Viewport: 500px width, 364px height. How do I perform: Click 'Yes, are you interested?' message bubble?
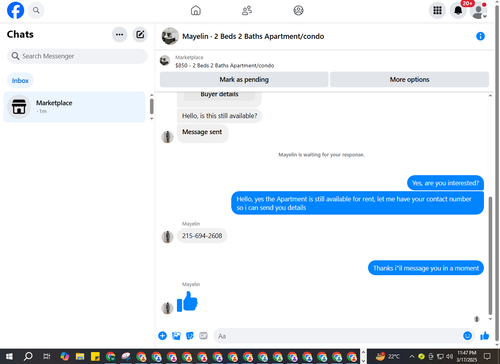coord(445,183)
